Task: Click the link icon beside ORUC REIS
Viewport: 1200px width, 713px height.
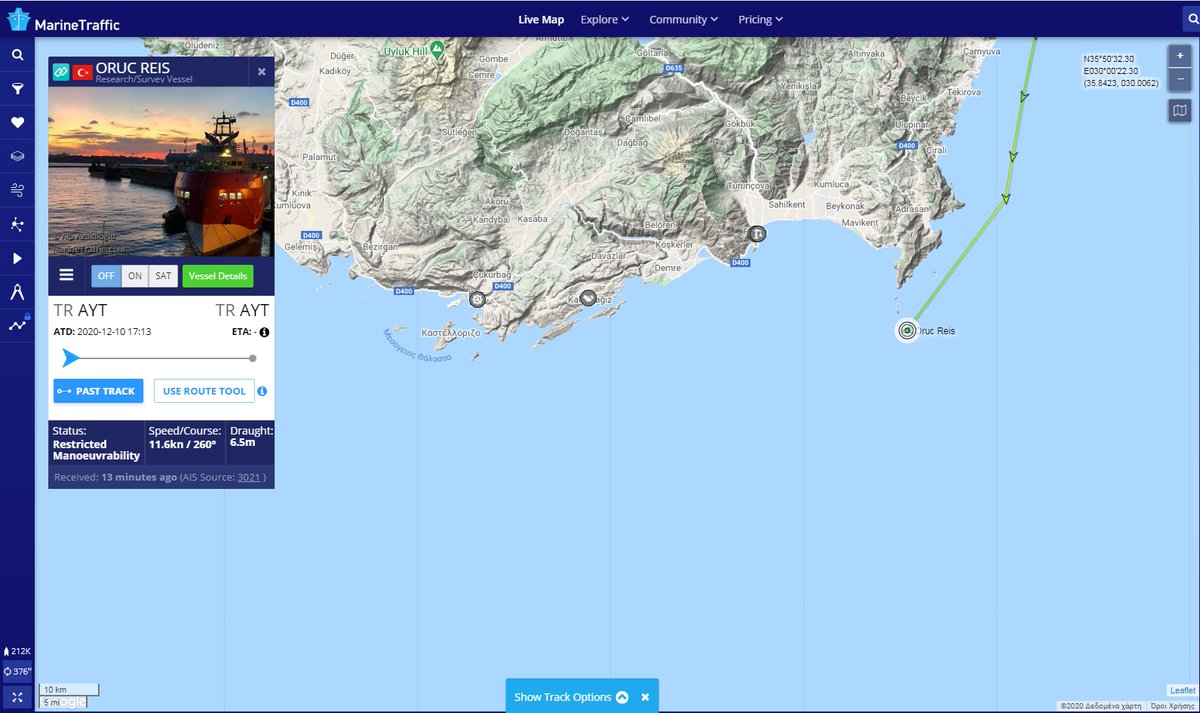Action: tap(61, 72)
